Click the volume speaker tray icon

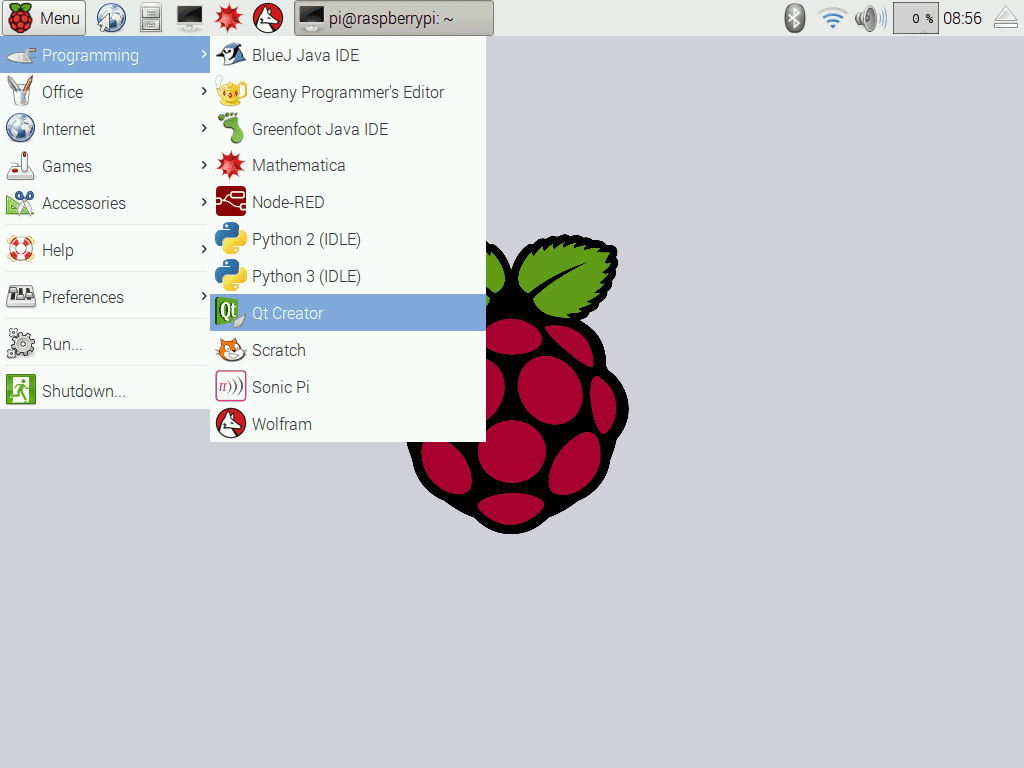coord(870,18)
